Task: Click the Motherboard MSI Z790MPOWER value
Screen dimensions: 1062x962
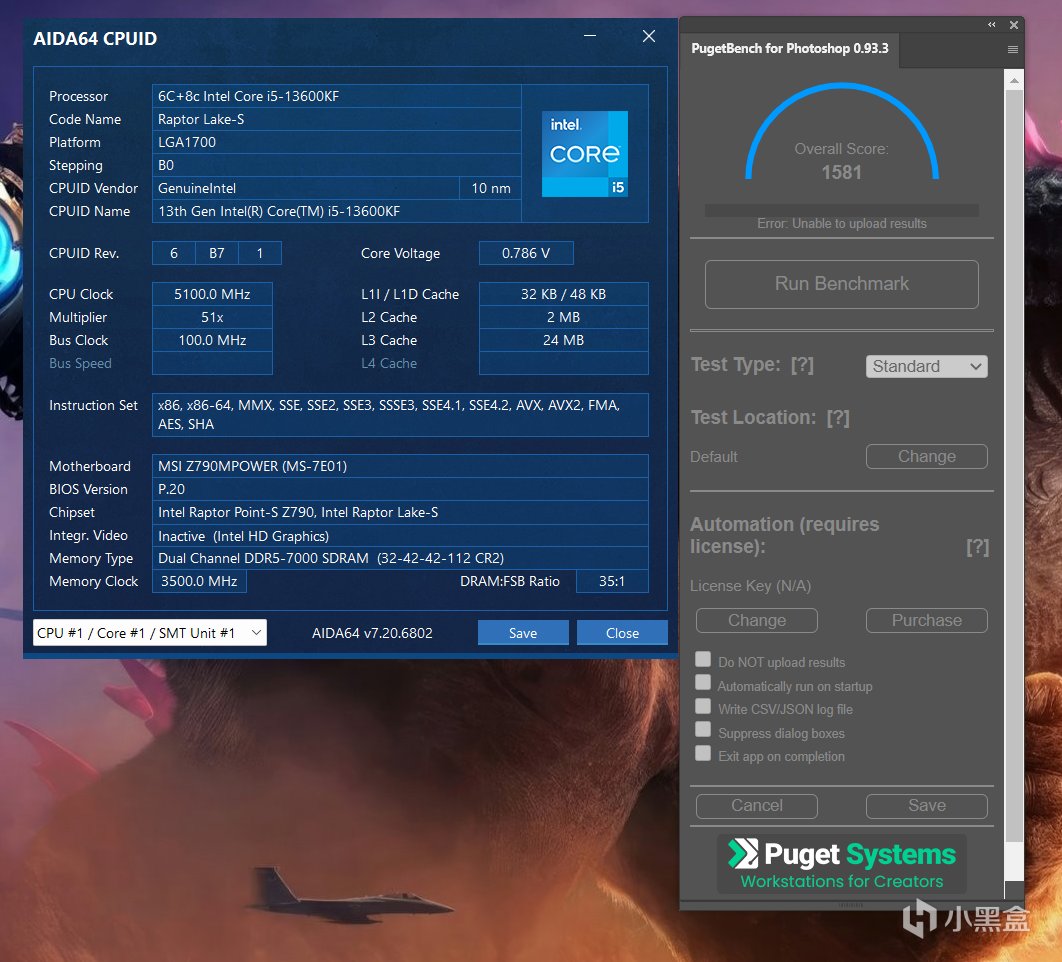Action: (x=400, y=466)
